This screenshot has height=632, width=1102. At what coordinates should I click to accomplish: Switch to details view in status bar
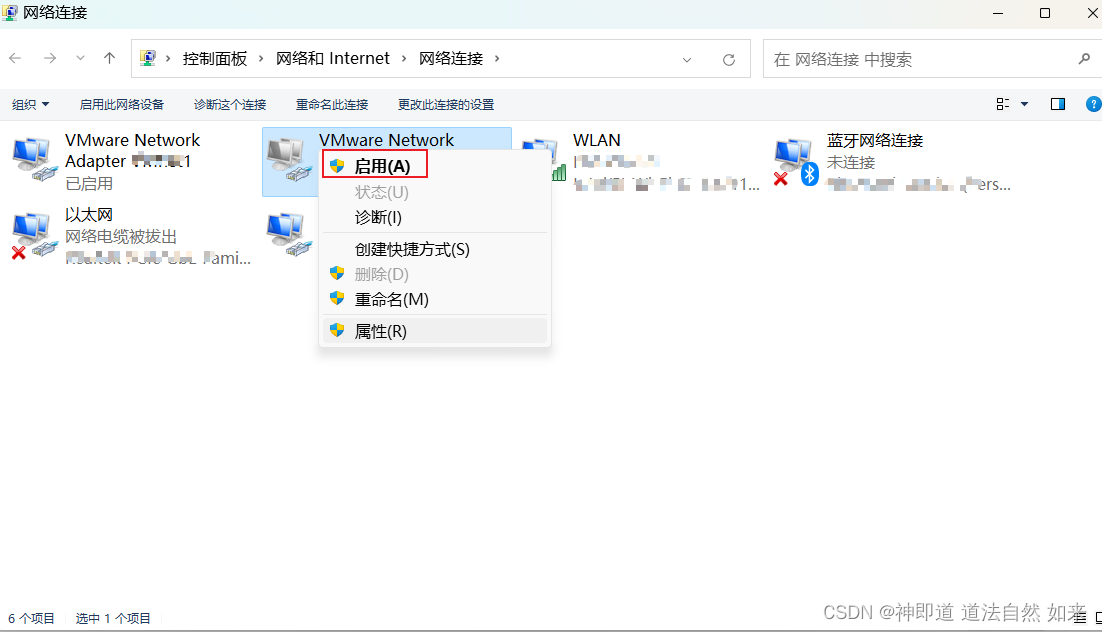(1080, 619)
